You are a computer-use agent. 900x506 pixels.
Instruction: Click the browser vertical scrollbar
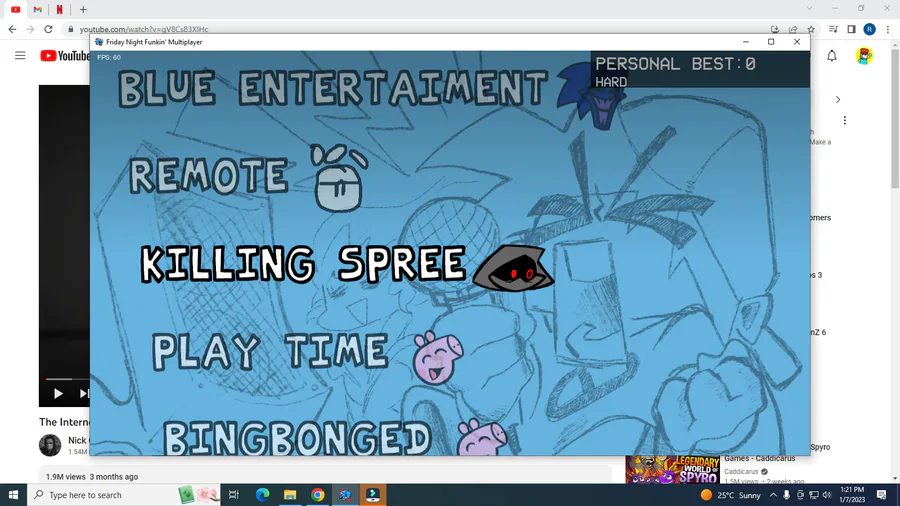tap(895, 119)
